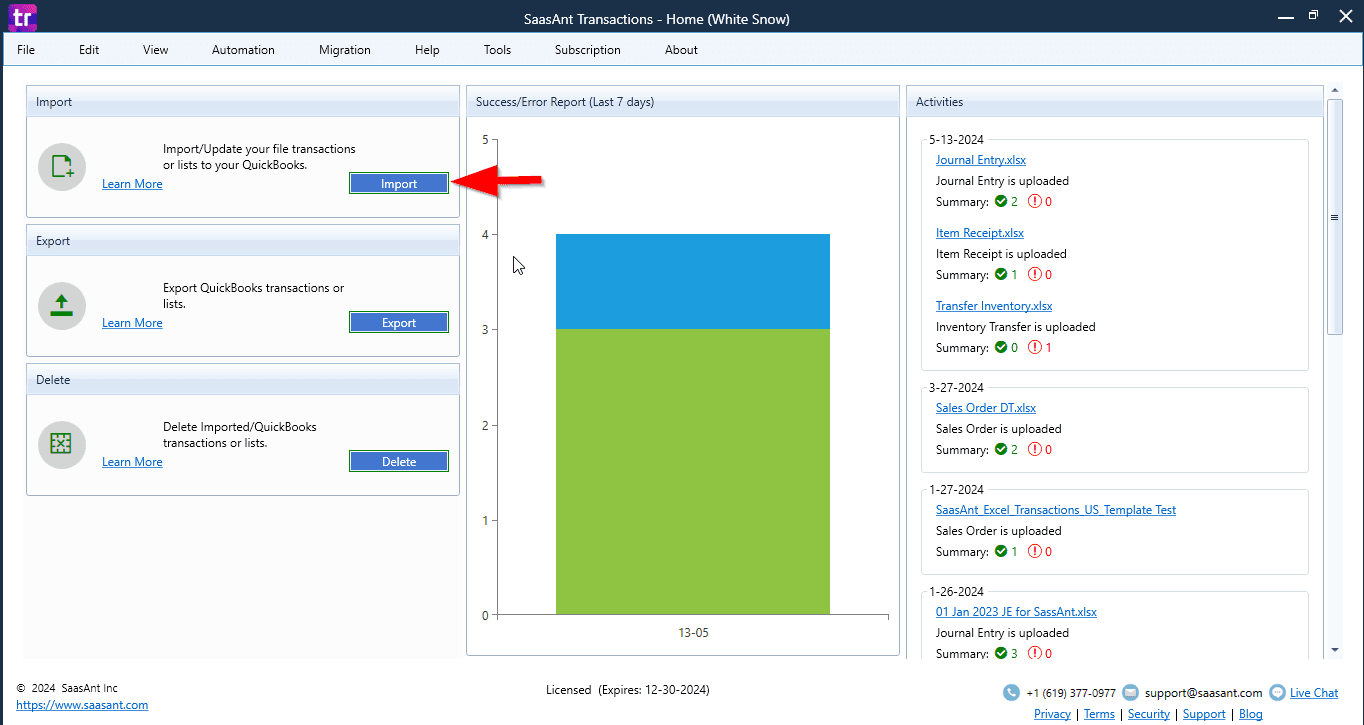
Task: Open the Journal Entry.xlsx activity link
Action: 981,160
